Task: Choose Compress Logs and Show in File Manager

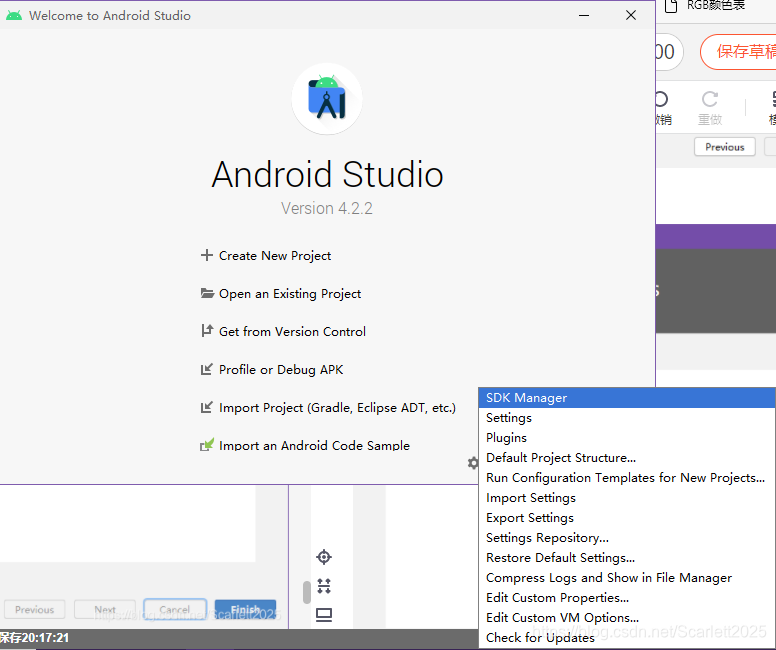Action: point(627,578)
